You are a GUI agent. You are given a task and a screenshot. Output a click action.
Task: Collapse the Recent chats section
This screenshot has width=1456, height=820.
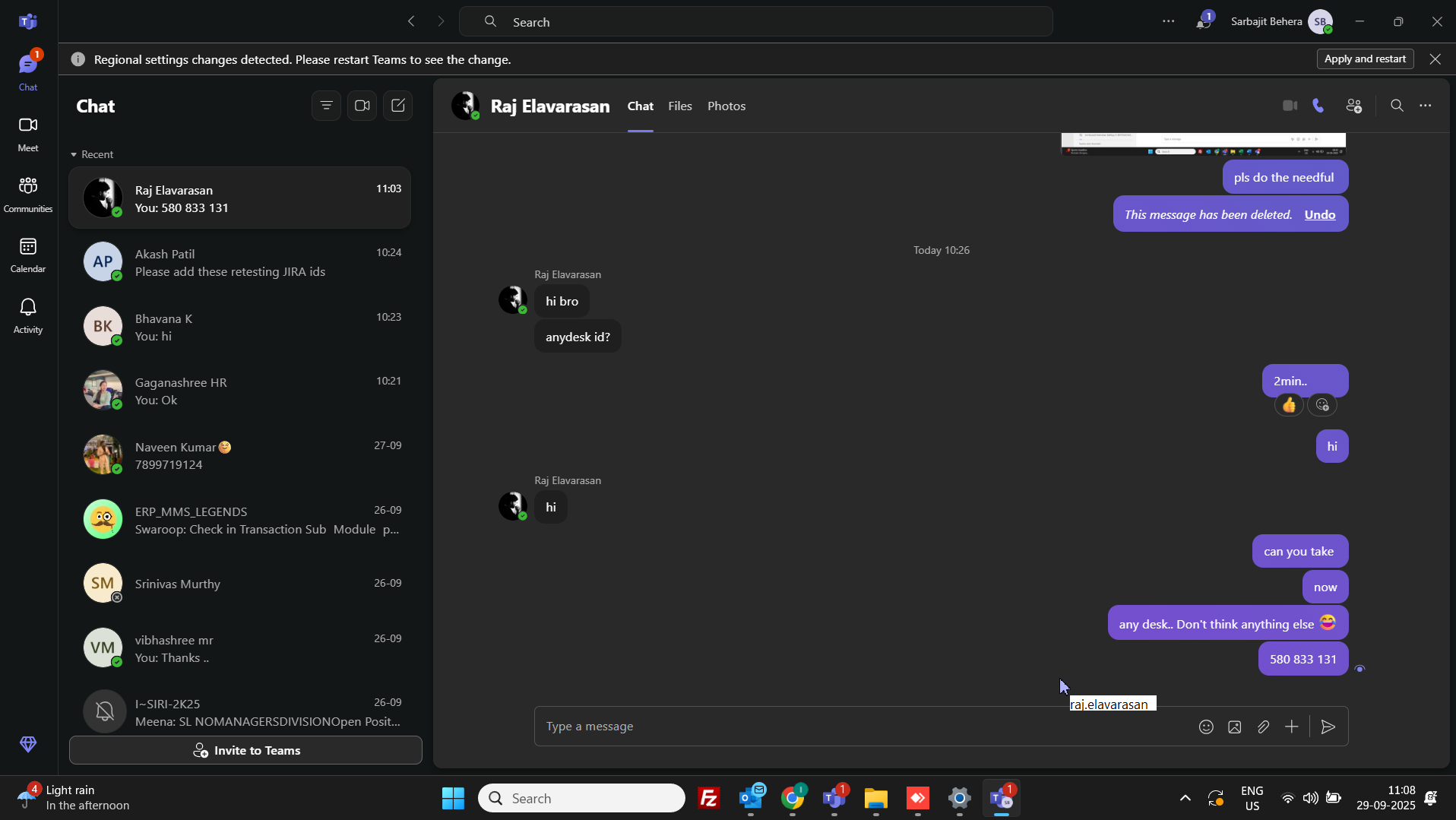92,154
